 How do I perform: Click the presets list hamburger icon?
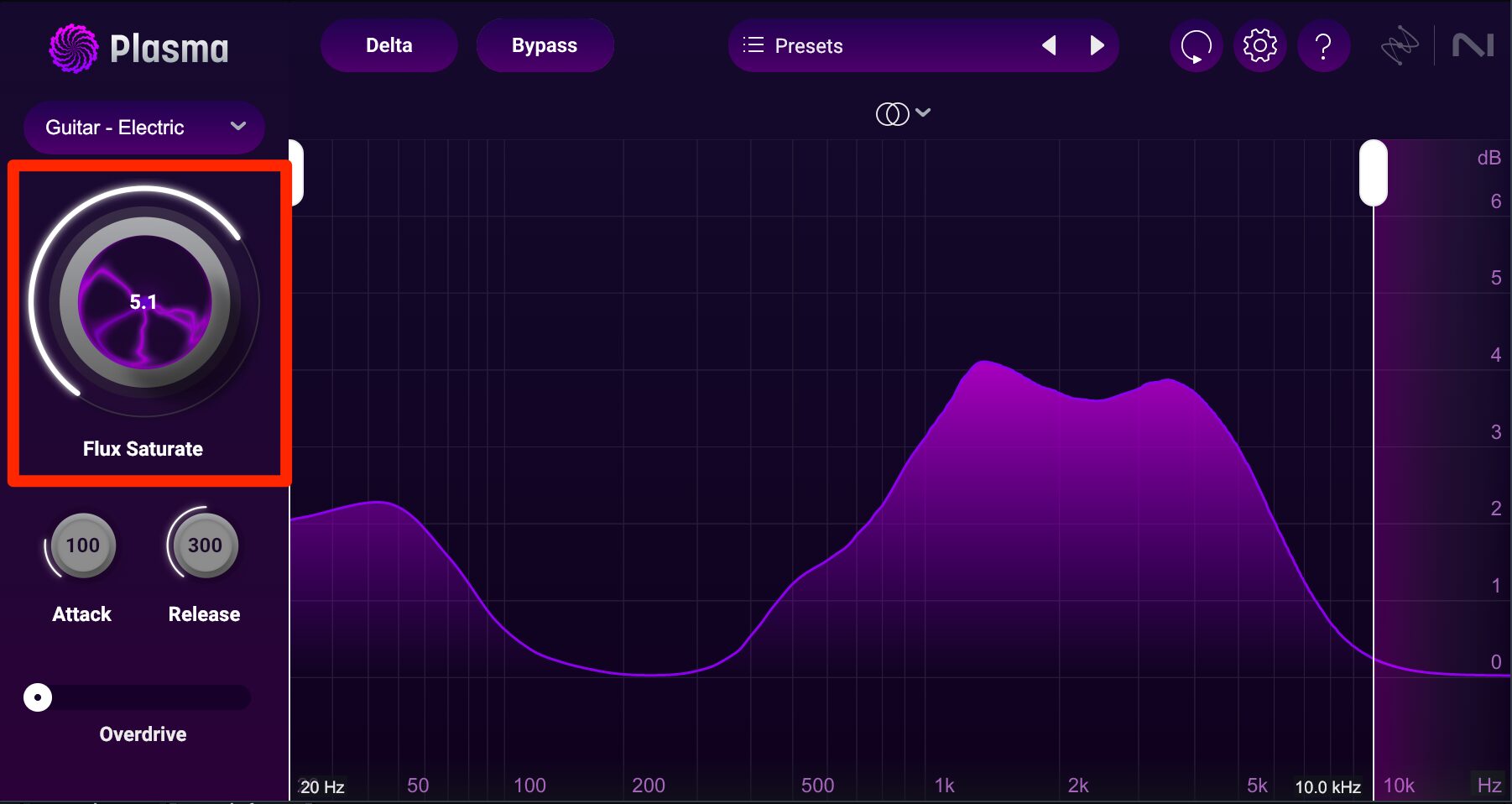pos(753,45)
